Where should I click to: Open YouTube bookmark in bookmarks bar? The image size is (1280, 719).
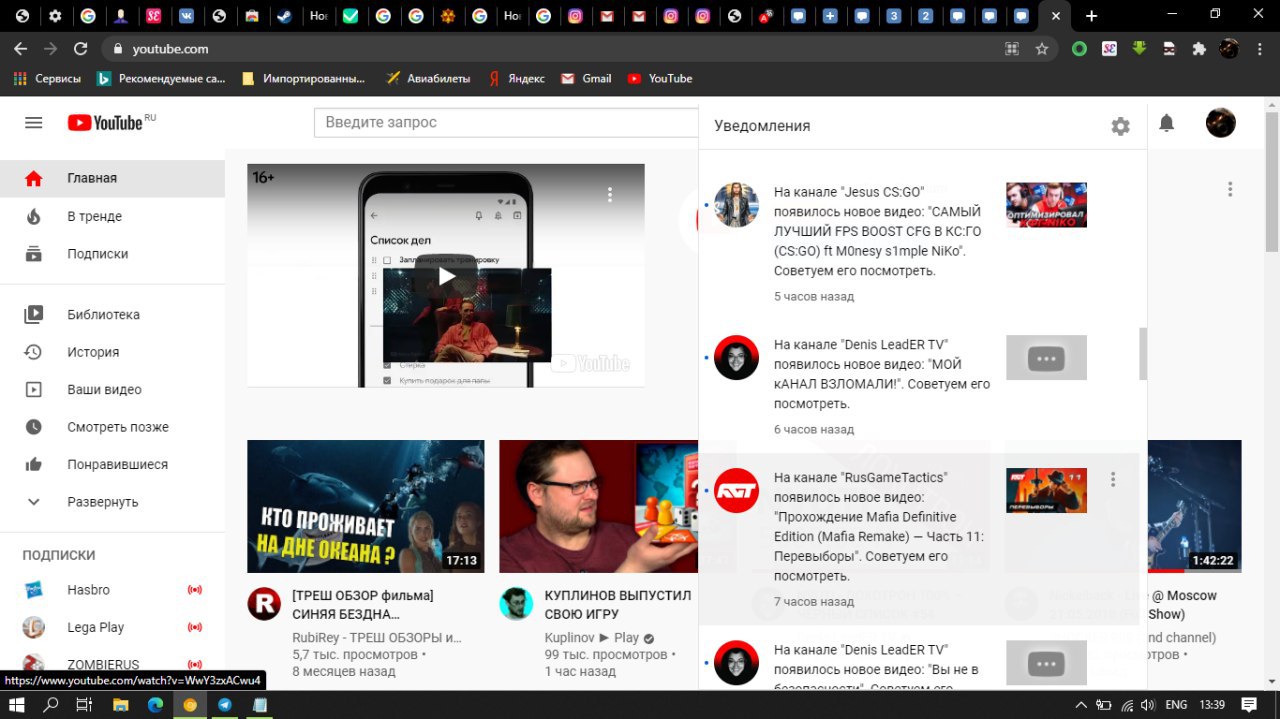pyautogui.click(x=659, y=78)
